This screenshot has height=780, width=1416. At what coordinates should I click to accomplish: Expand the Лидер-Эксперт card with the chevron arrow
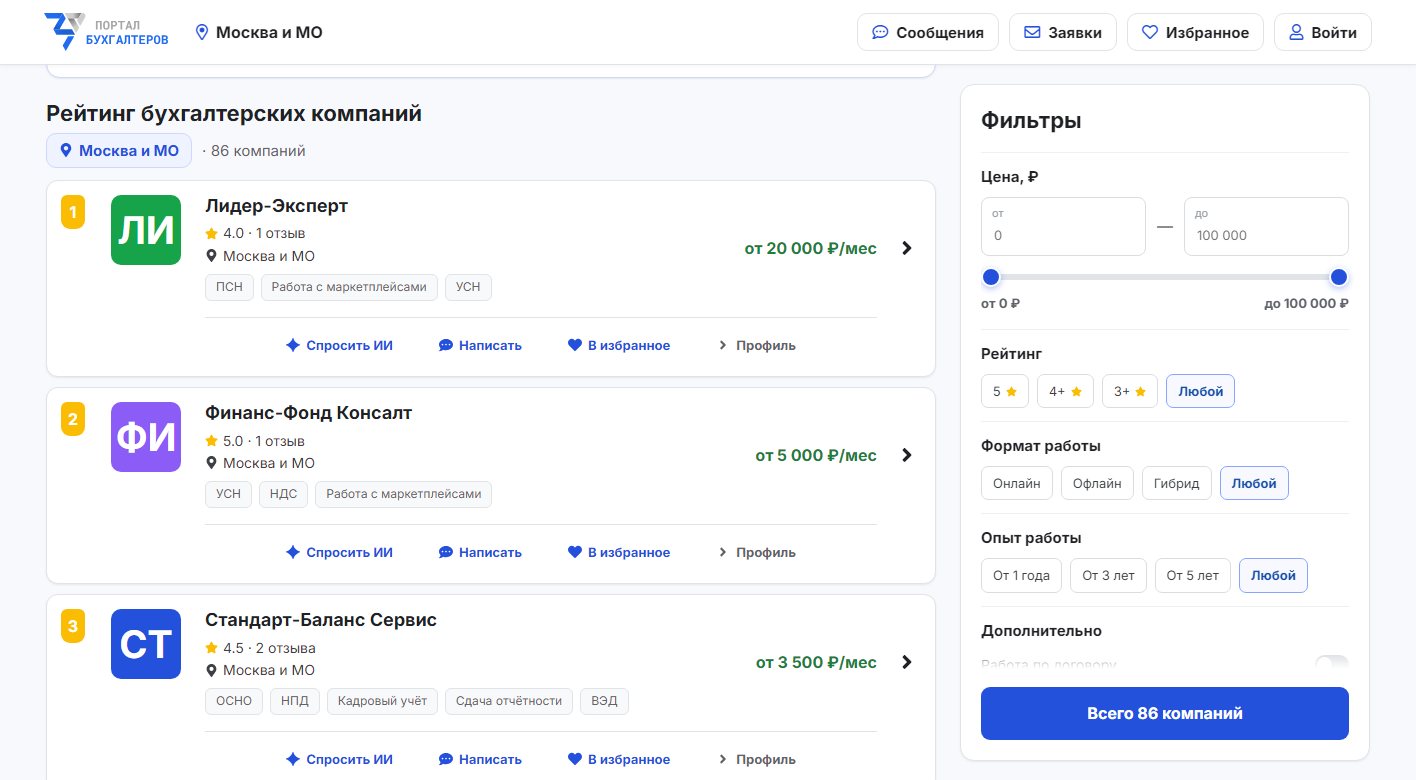click(907, 248)
